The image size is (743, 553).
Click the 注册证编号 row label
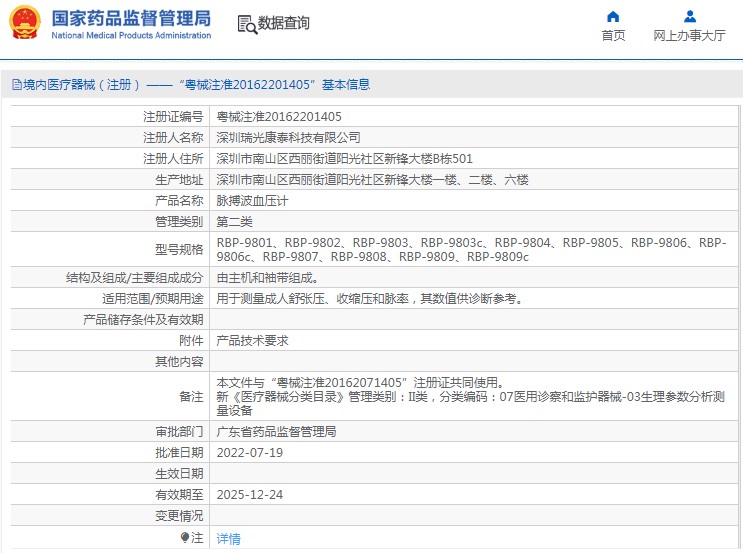tap(173, 117)
